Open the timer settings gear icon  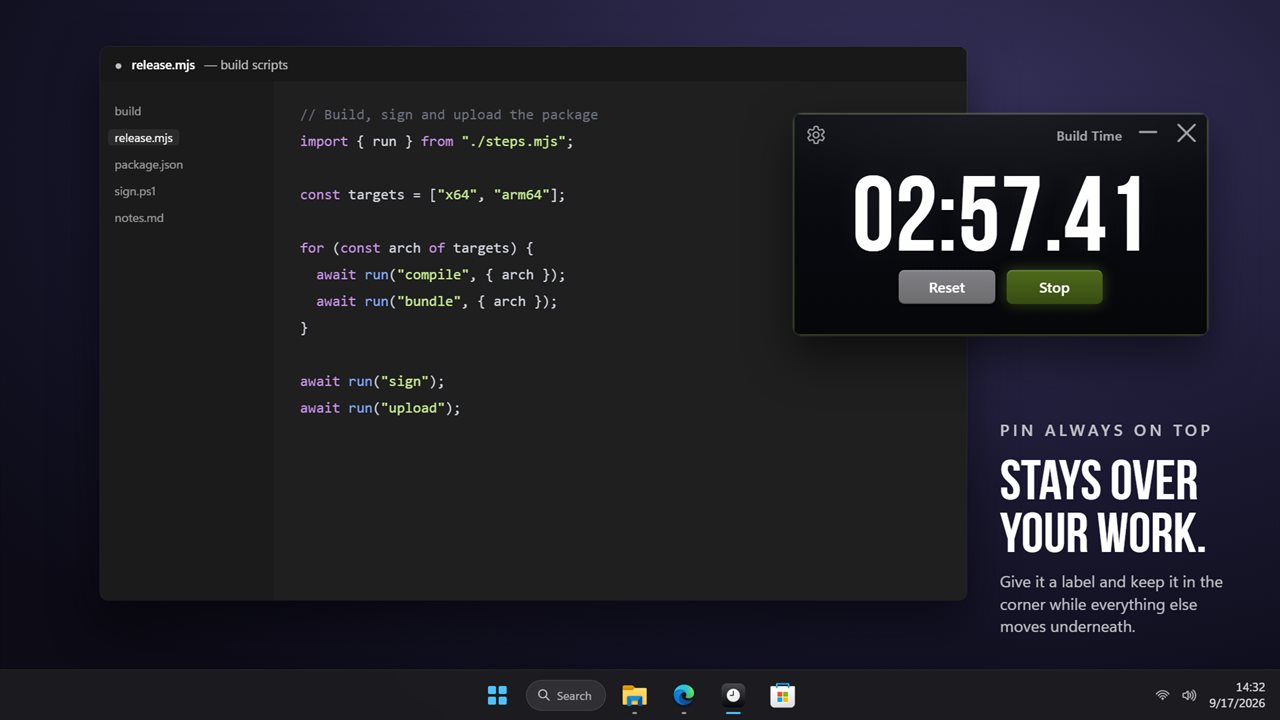point(816,135)
